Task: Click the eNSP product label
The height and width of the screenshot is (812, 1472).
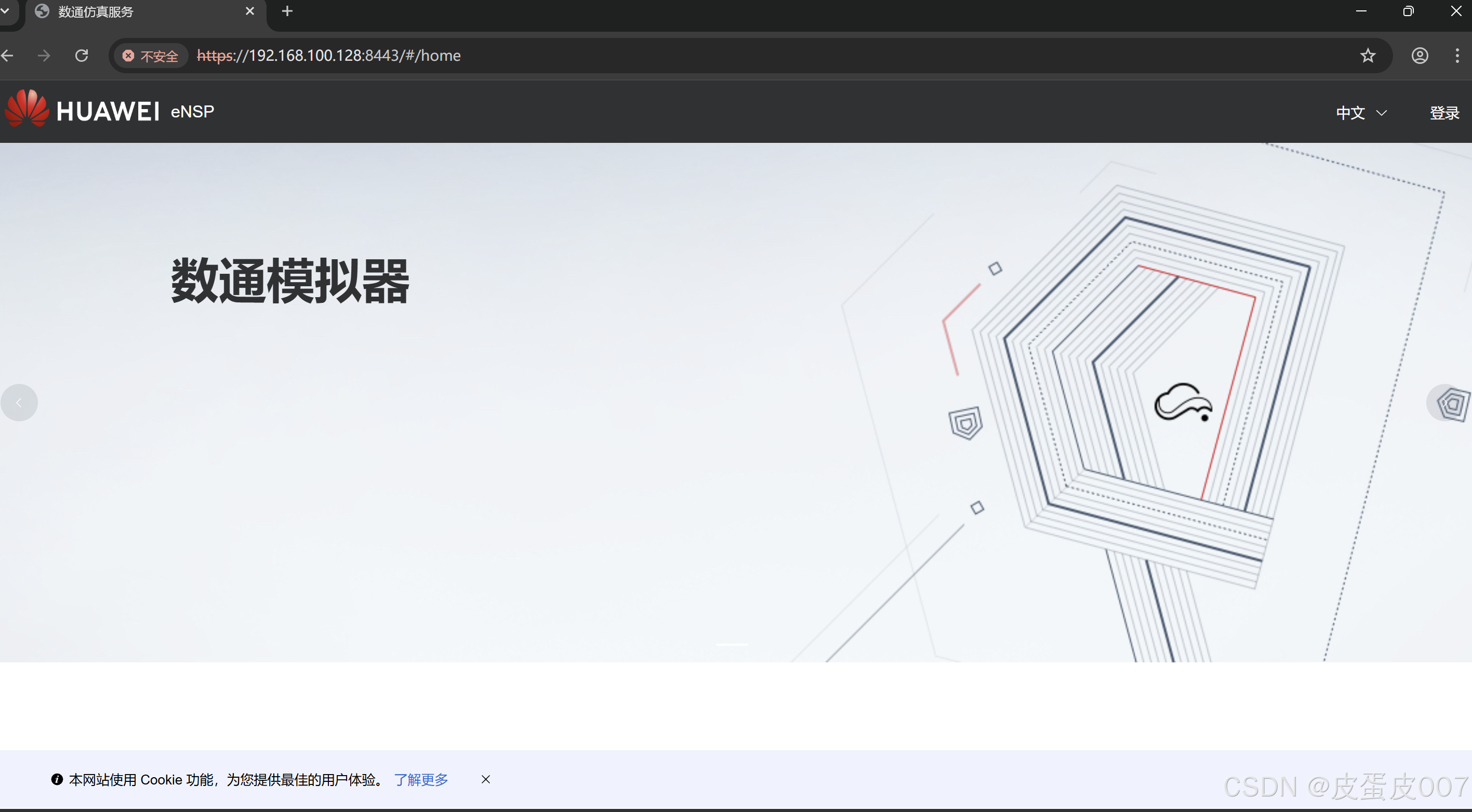Action: [193, 111]
